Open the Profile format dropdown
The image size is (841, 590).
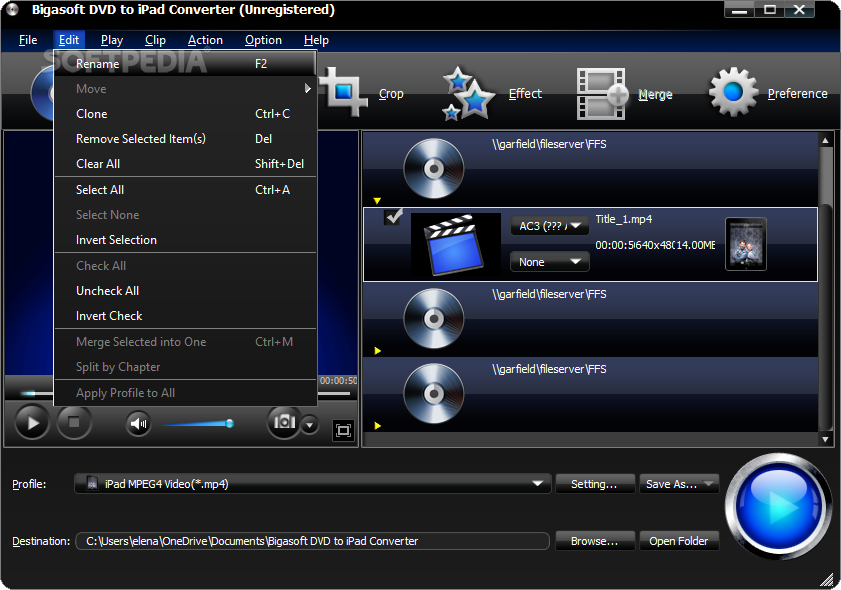click(313, 484)
